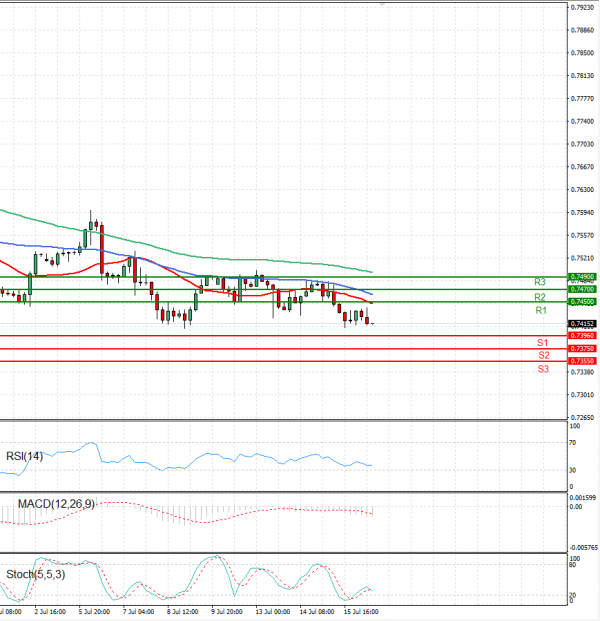This screenshot has height=621, width=600.
Task: Select the current price tag 0.74152
Action: pyautogui.click(x=582, y=324)
